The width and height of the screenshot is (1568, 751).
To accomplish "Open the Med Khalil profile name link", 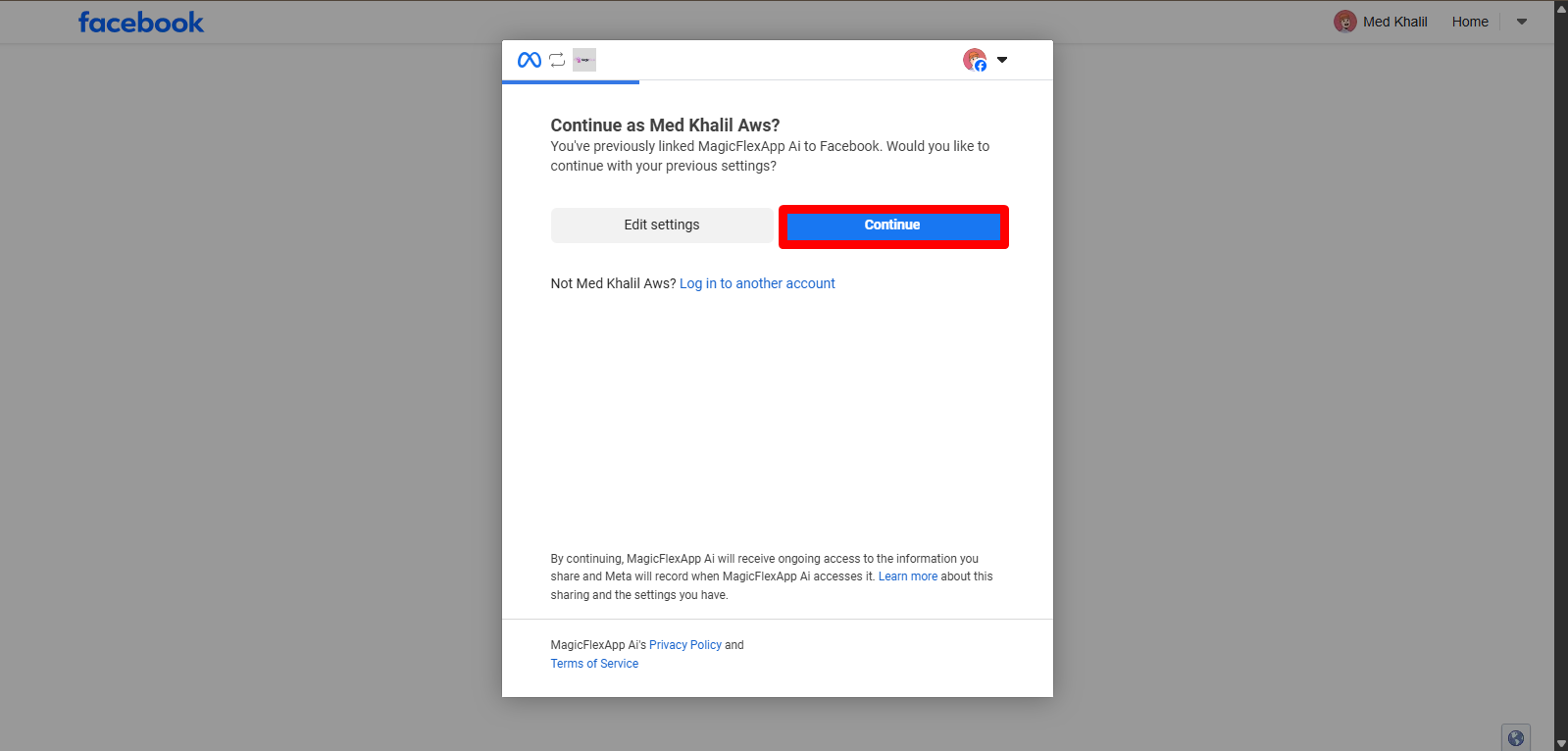I will [1395, 22].
